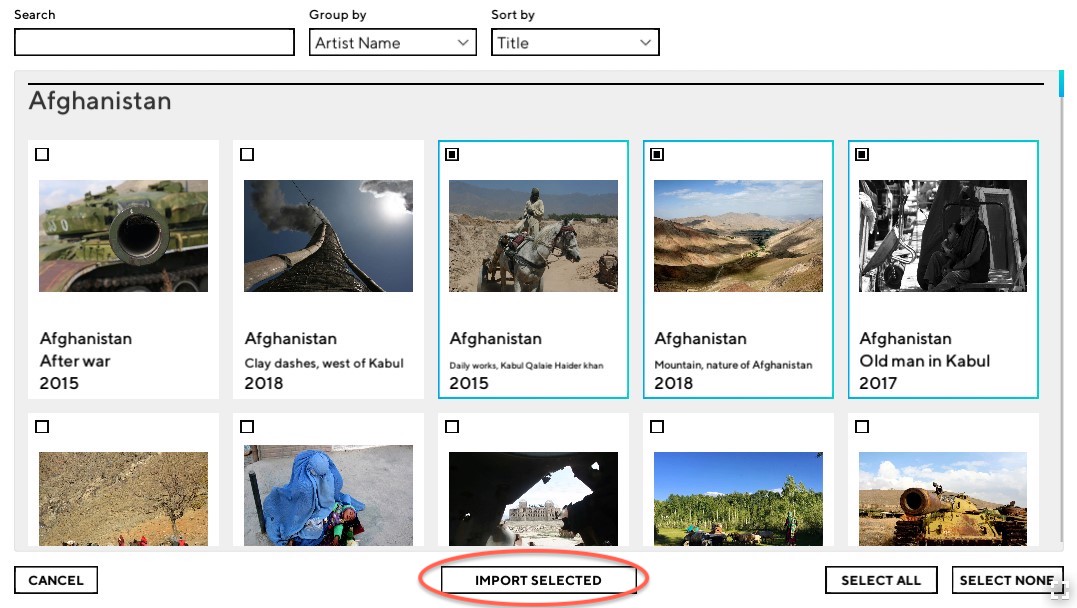Click the Search label text
This screenshot has height=608, width=1077.
(x=34, y=14)
